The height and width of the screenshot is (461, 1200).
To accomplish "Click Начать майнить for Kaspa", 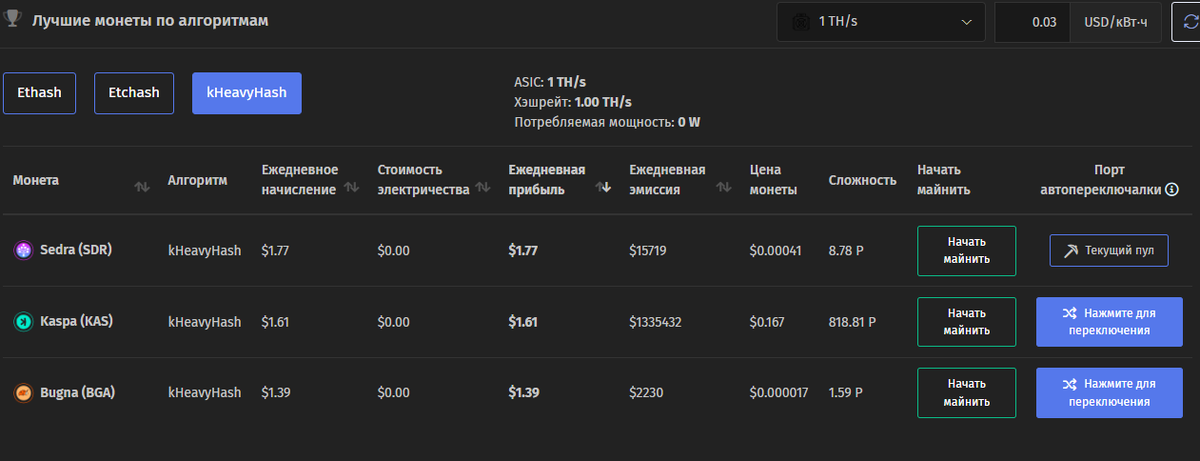I will click(966, 322).
